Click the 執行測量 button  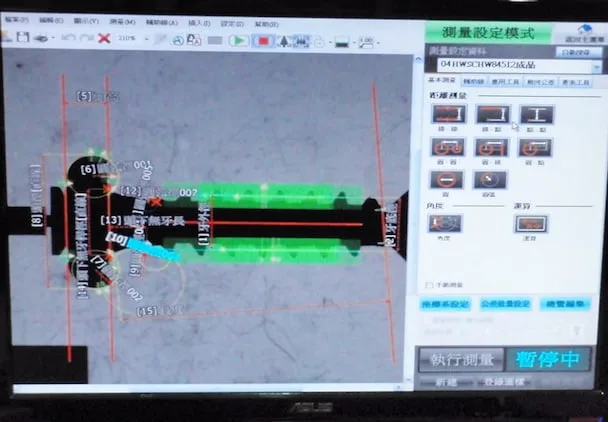pos(461,360)
